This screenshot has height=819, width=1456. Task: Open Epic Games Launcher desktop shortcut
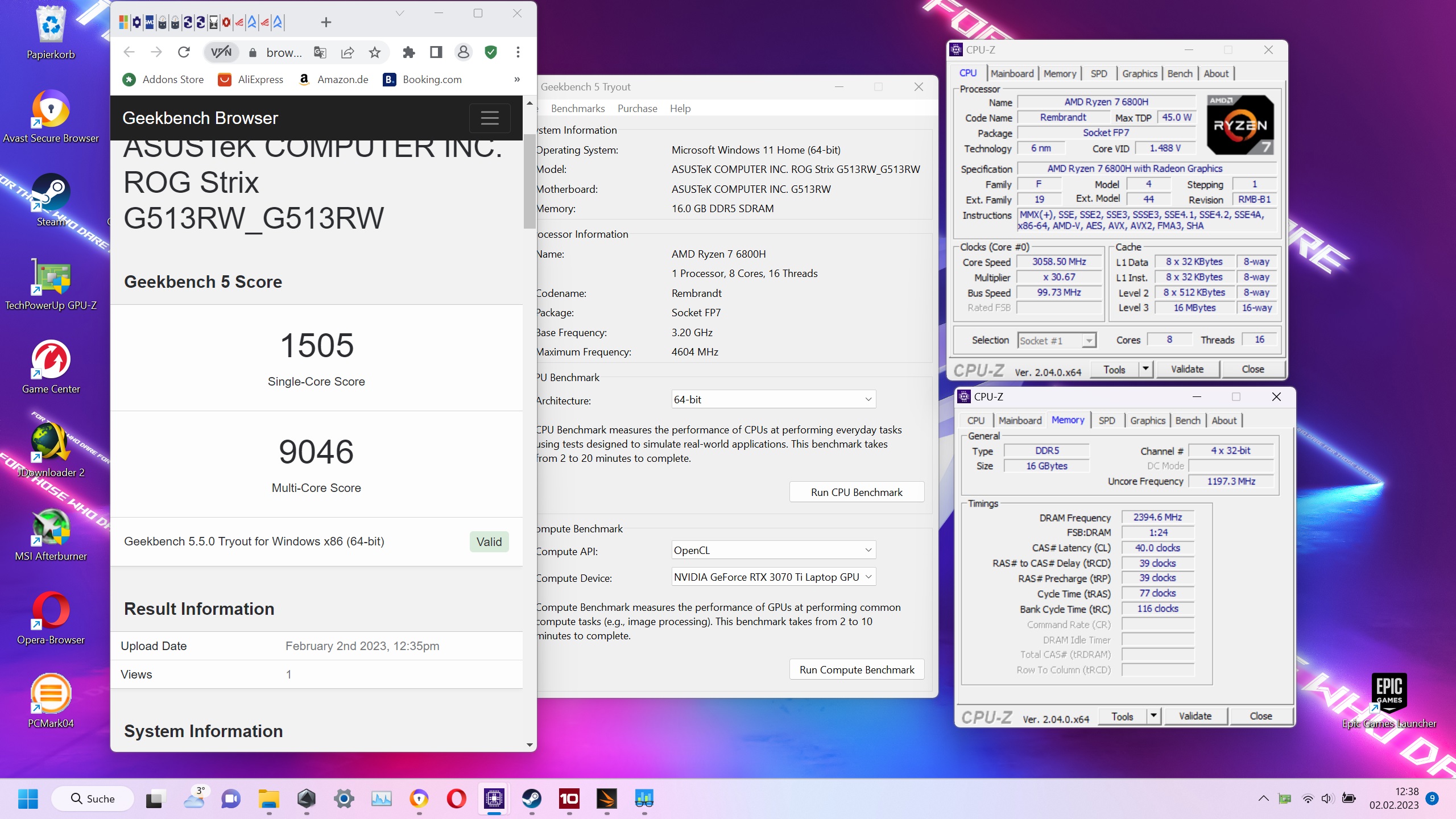pos(1389,701)
